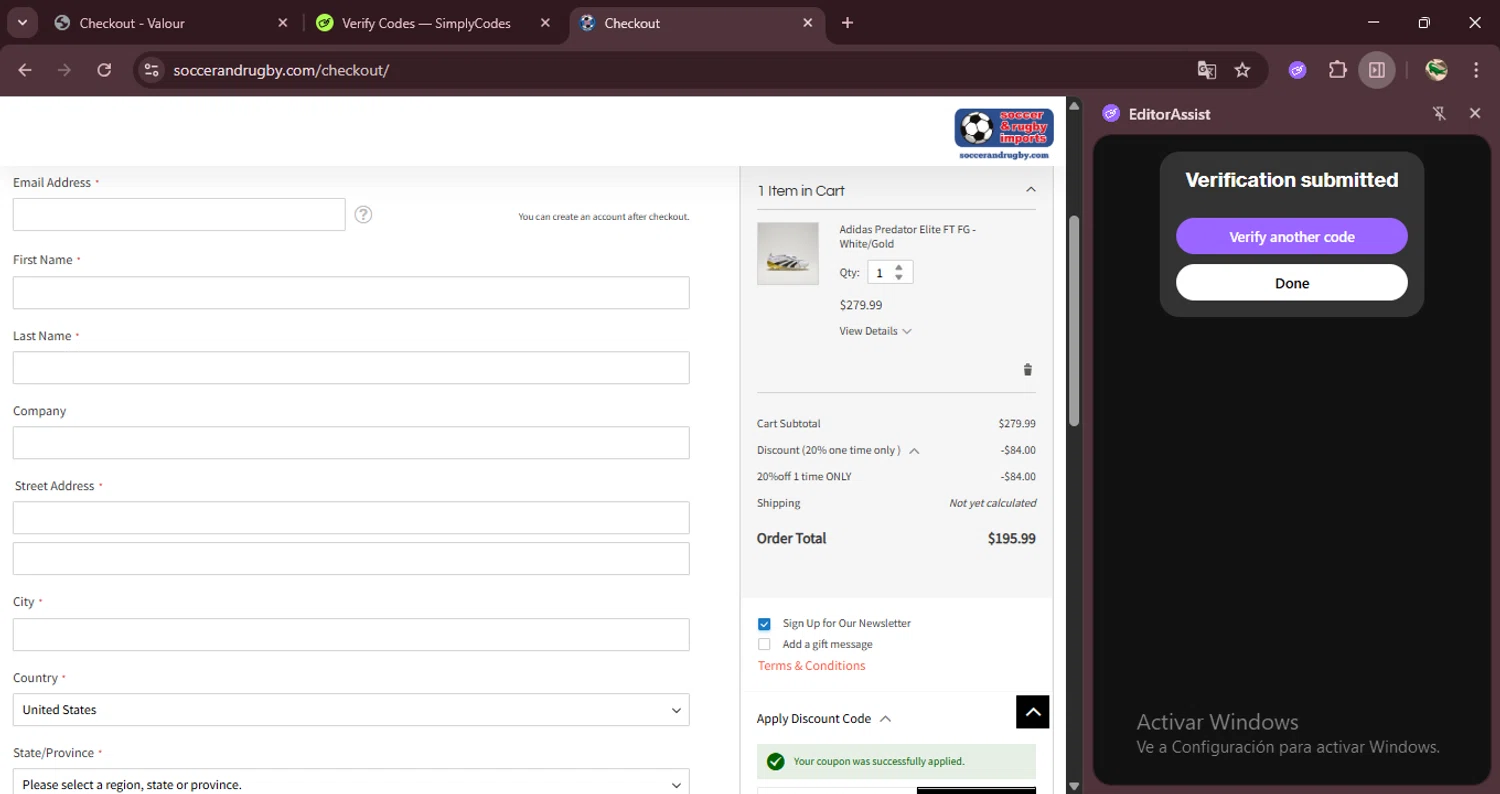Image resolution: width=1500 pixels, height=794 pixels.
Task: Collapse the Discount 20% one time only row
Action: (x=914, y=451)
